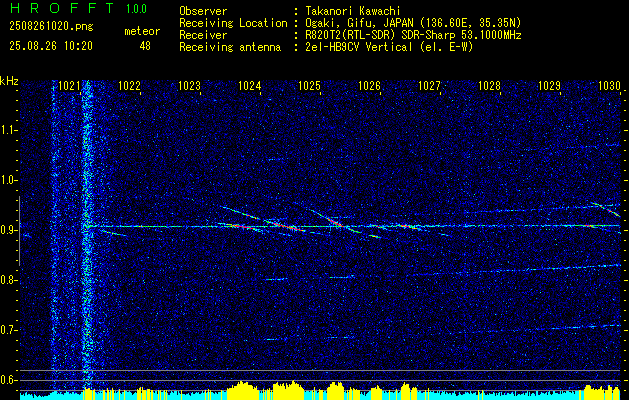
Task: Click the Receiver label
Action: [x=203, y=35]
